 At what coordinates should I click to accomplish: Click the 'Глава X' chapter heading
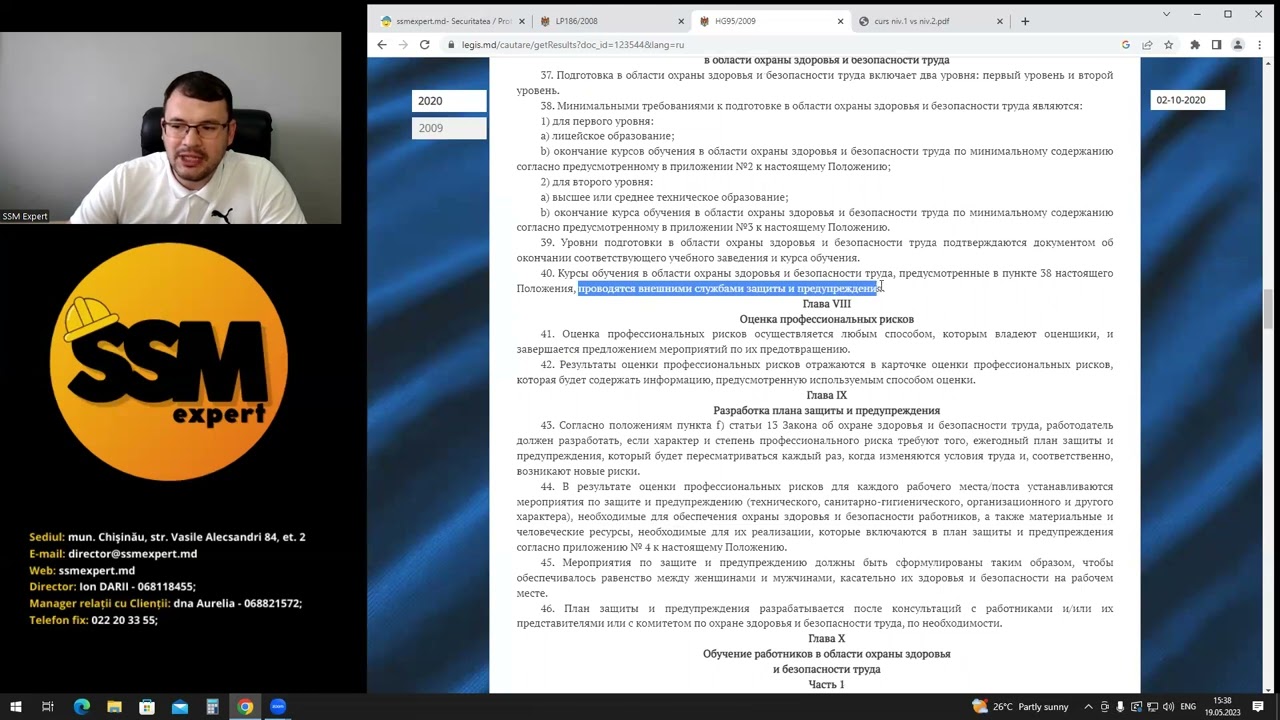click(x=826, y=638)
